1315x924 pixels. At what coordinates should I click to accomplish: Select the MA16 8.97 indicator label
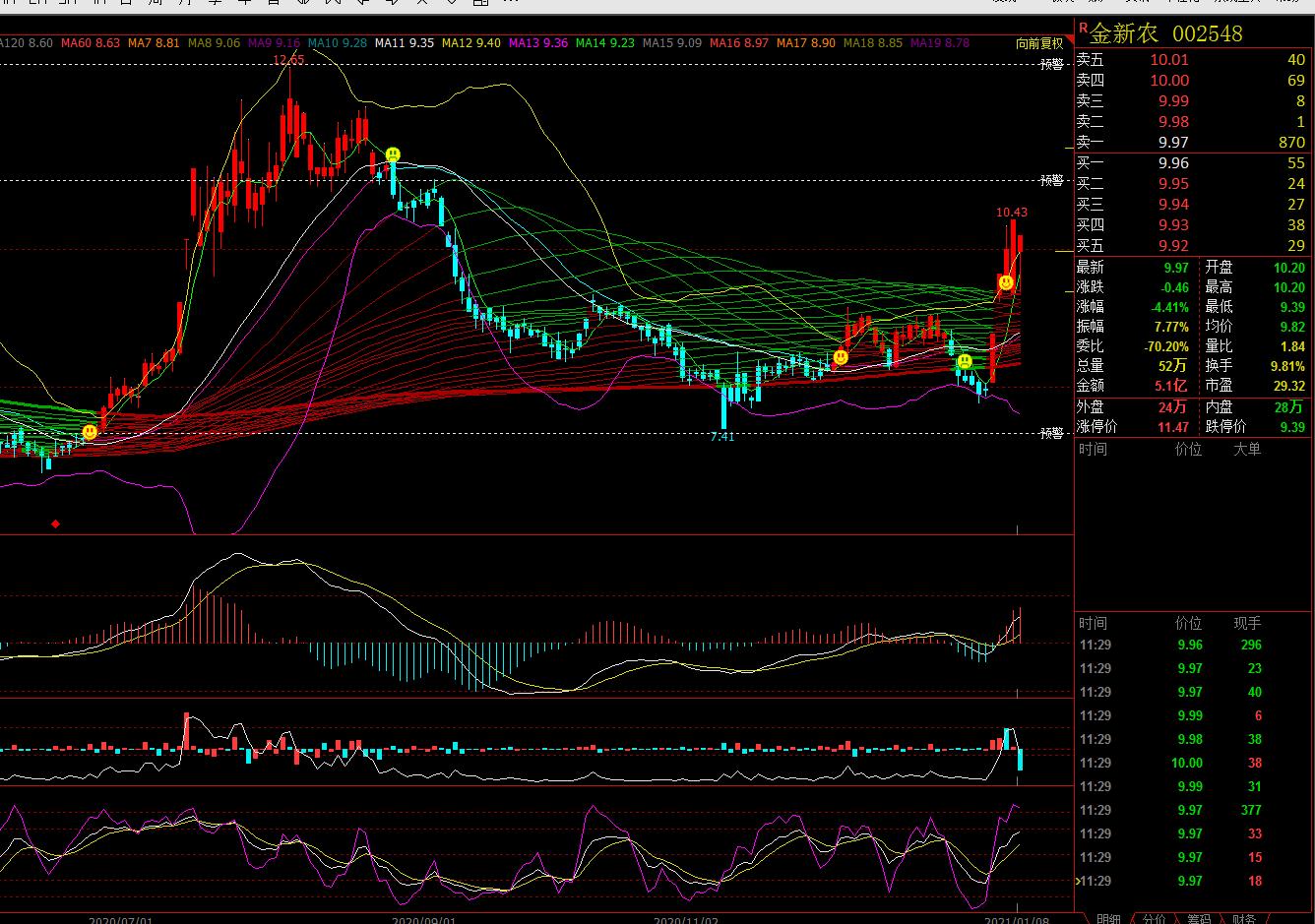(739, 43)
